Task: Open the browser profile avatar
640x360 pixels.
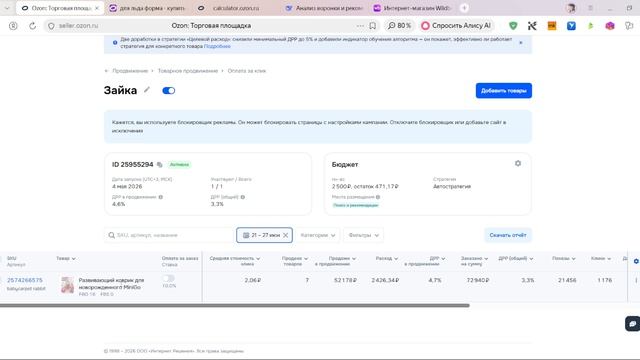Action: [571, 8]
